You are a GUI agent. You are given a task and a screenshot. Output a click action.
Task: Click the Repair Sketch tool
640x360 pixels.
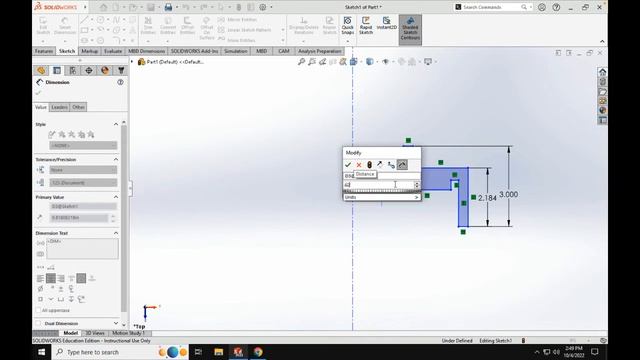point(329,26)
